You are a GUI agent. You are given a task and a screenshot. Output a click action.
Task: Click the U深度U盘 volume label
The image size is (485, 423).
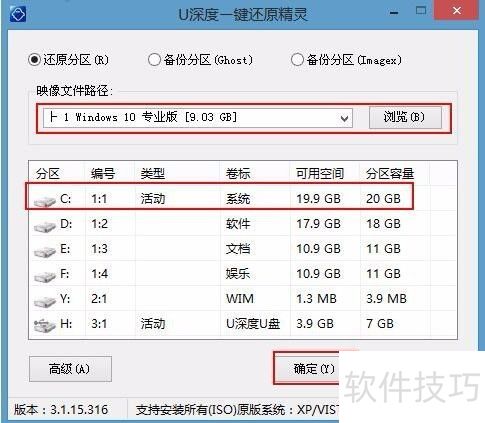[x=253, y=324]
